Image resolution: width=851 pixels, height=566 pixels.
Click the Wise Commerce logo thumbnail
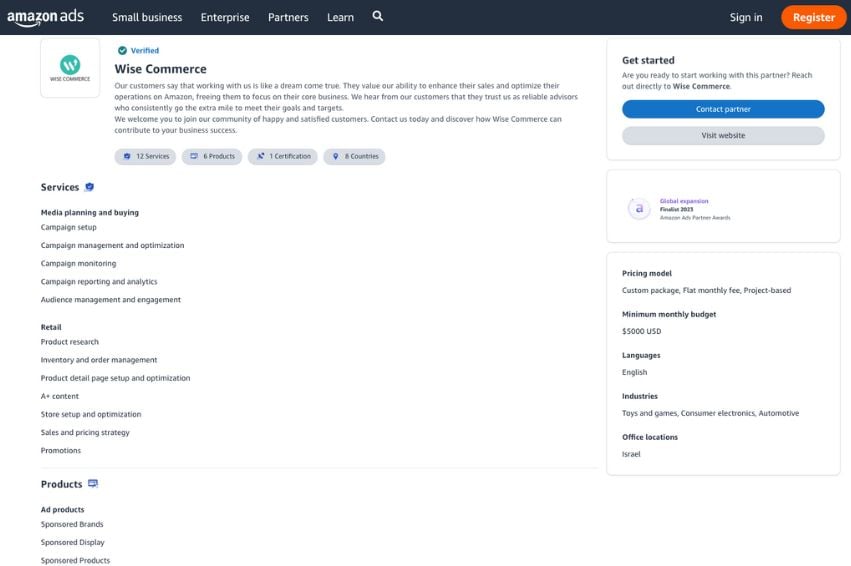tap(70, 68)
